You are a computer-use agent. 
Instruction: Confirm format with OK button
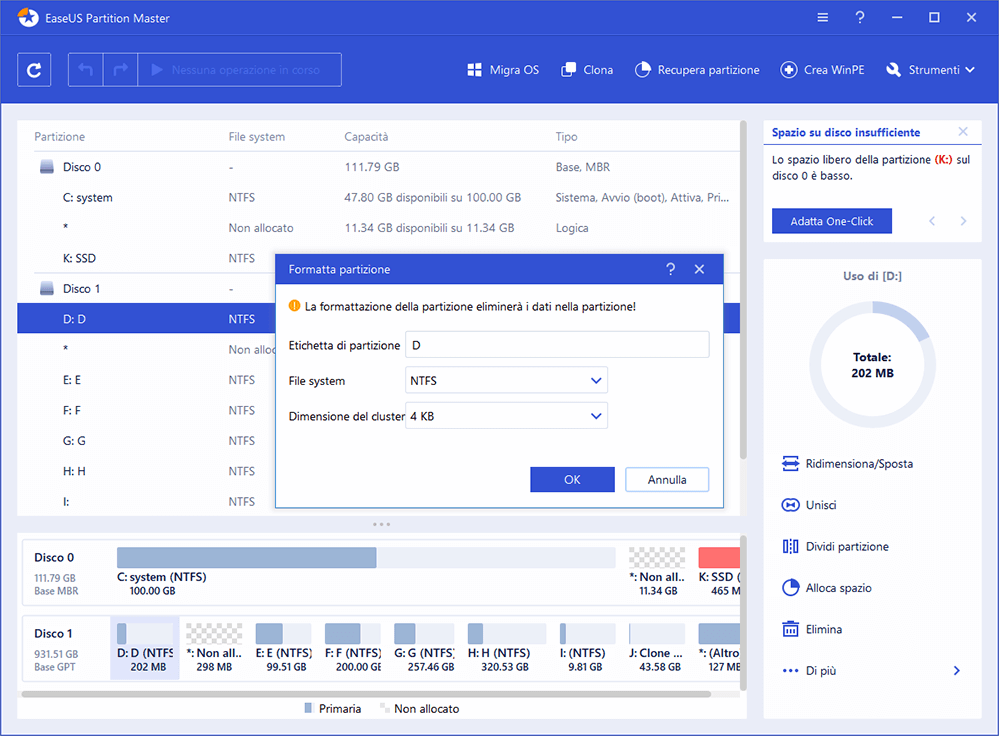572,479
